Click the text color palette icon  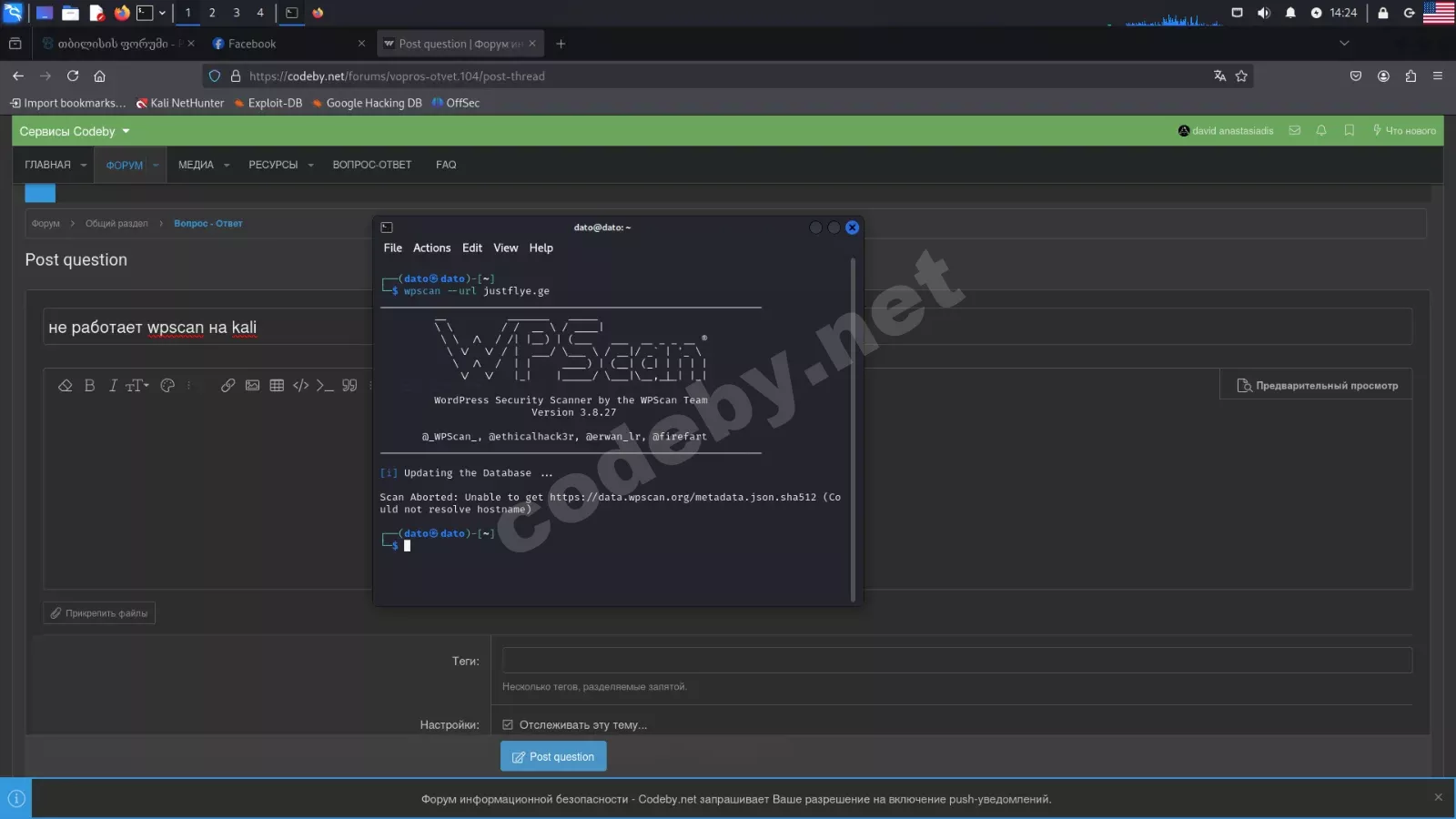tap(167, 386)
